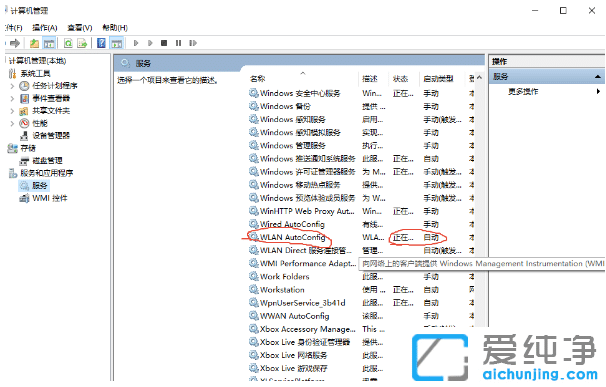Select 服务 in the left tree

coord(40,186)
